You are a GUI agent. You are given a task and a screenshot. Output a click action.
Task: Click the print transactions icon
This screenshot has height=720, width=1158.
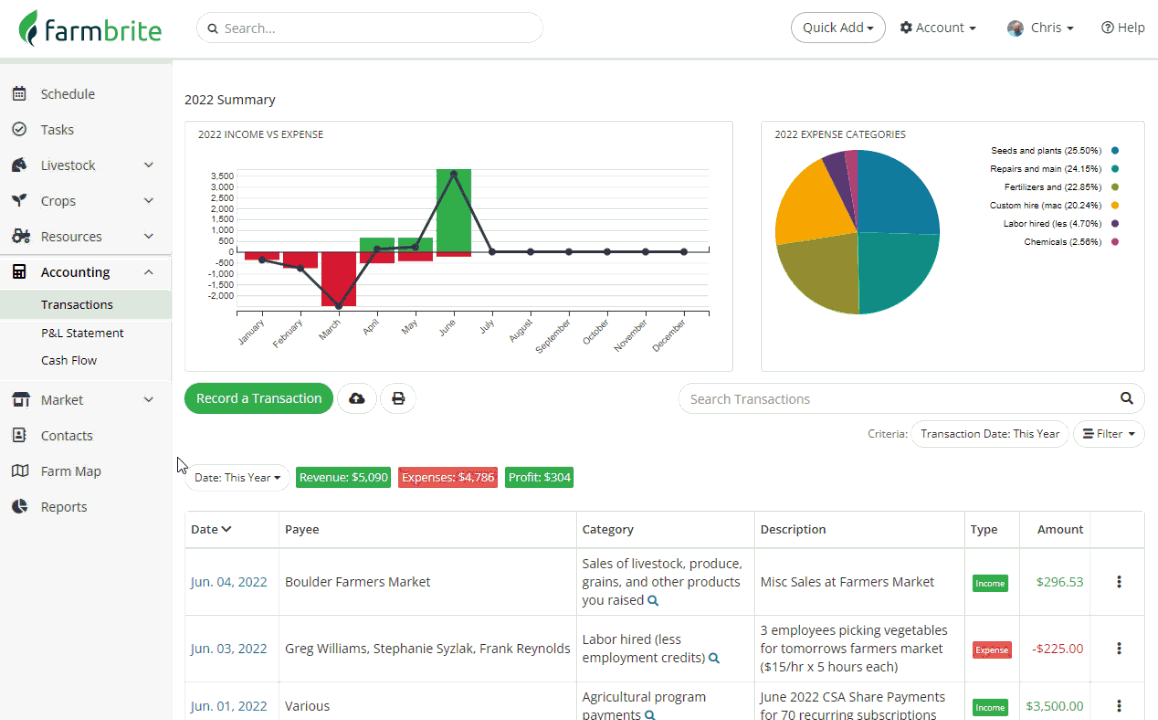click(398, 399)
